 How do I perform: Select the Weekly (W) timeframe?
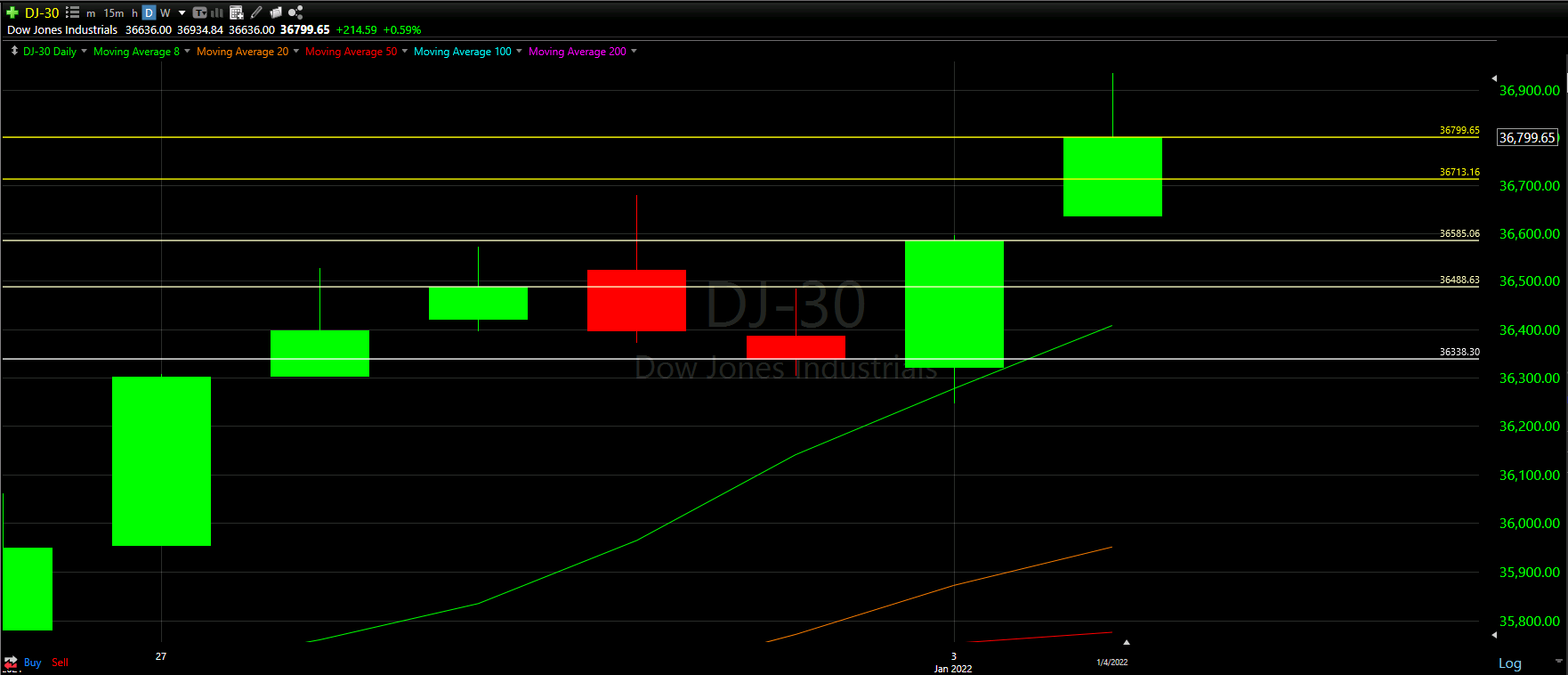click(165, 13)
